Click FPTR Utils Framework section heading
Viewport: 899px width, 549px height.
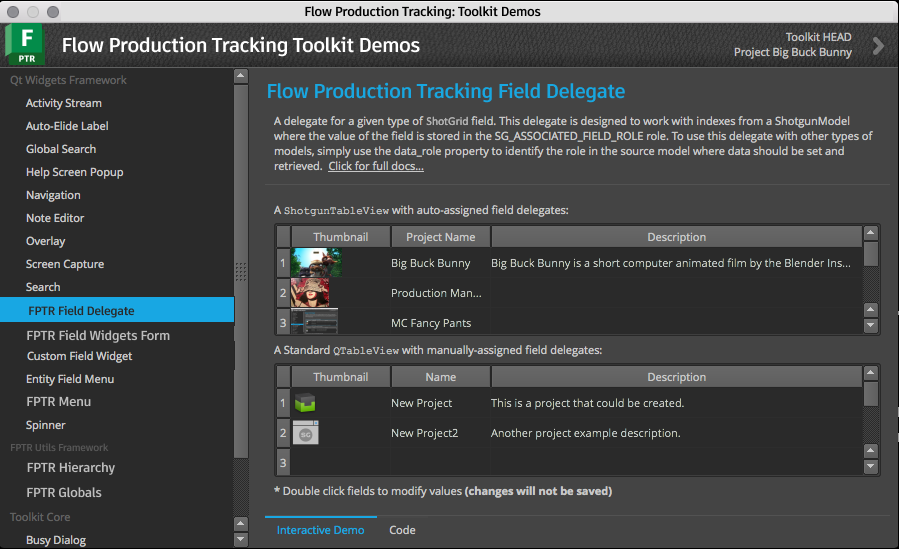(x=59, y=447)
